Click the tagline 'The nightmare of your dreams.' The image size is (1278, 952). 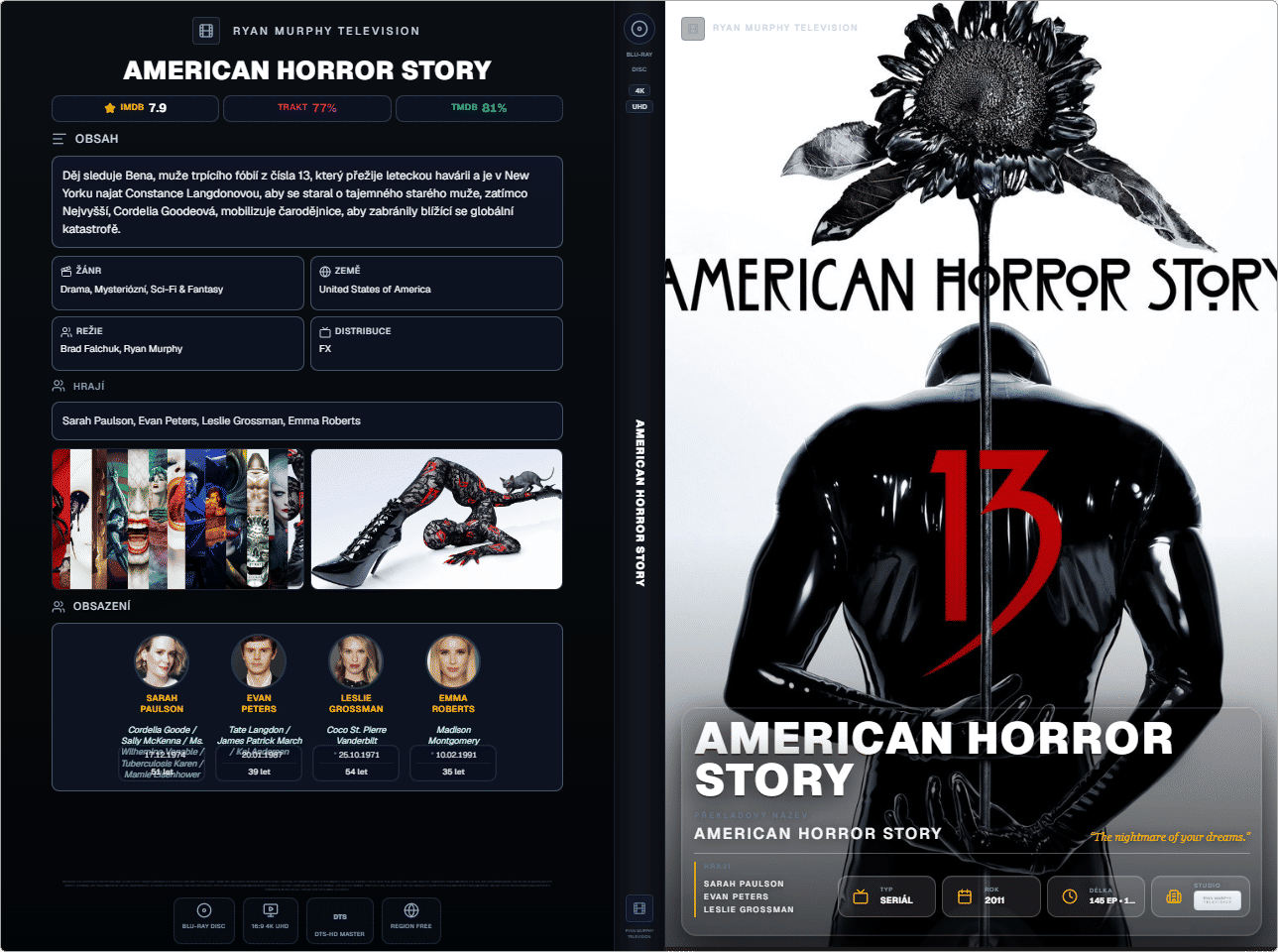[x=1171, y=837]
